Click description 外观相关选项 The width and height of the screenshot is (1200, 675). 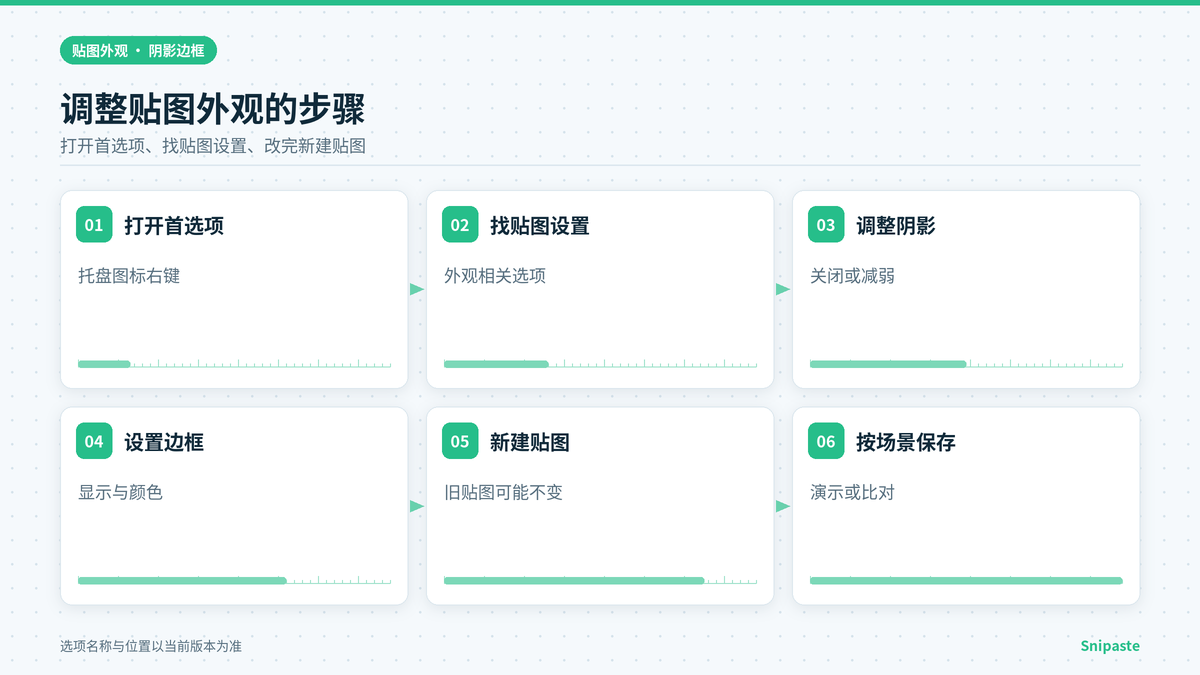[495, 276]
